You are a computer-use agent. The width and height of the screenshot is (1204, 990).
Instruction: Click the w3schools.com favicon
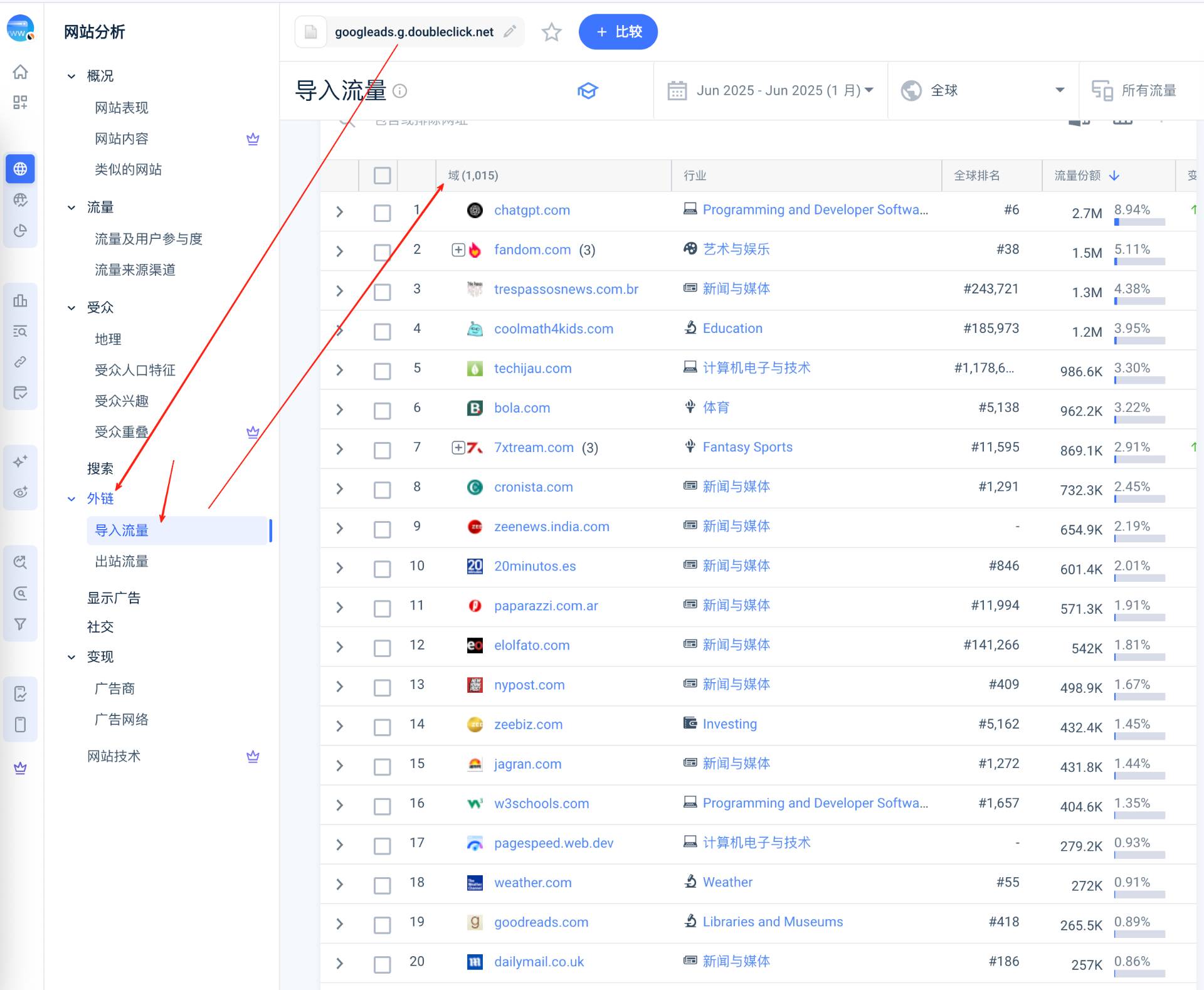click(475, 804)
